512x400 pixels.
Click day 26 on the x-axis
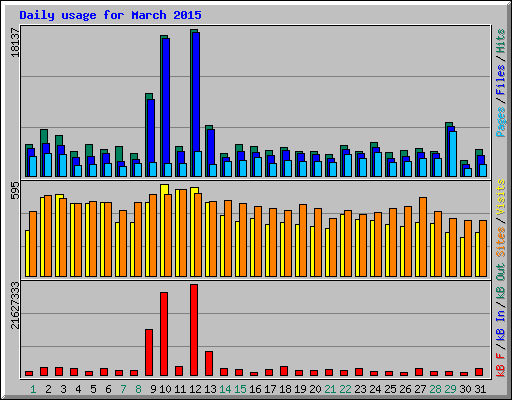pos(405,389)
